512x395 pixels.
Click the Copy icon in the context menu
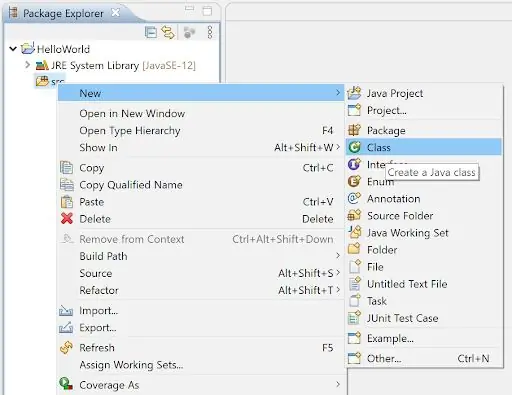pos(66,167)
